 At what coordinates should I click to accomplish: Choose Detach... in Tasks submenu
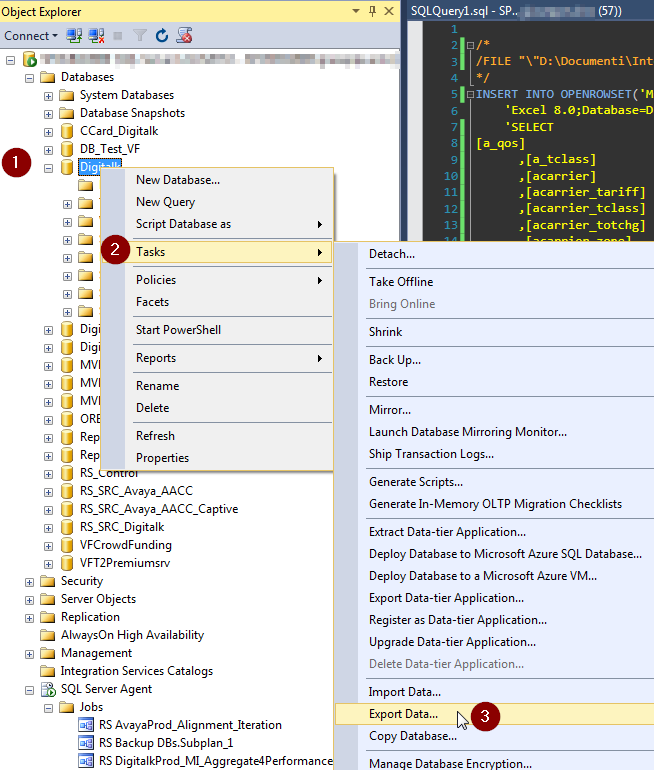pyautogui.click(x=494, y=254)
